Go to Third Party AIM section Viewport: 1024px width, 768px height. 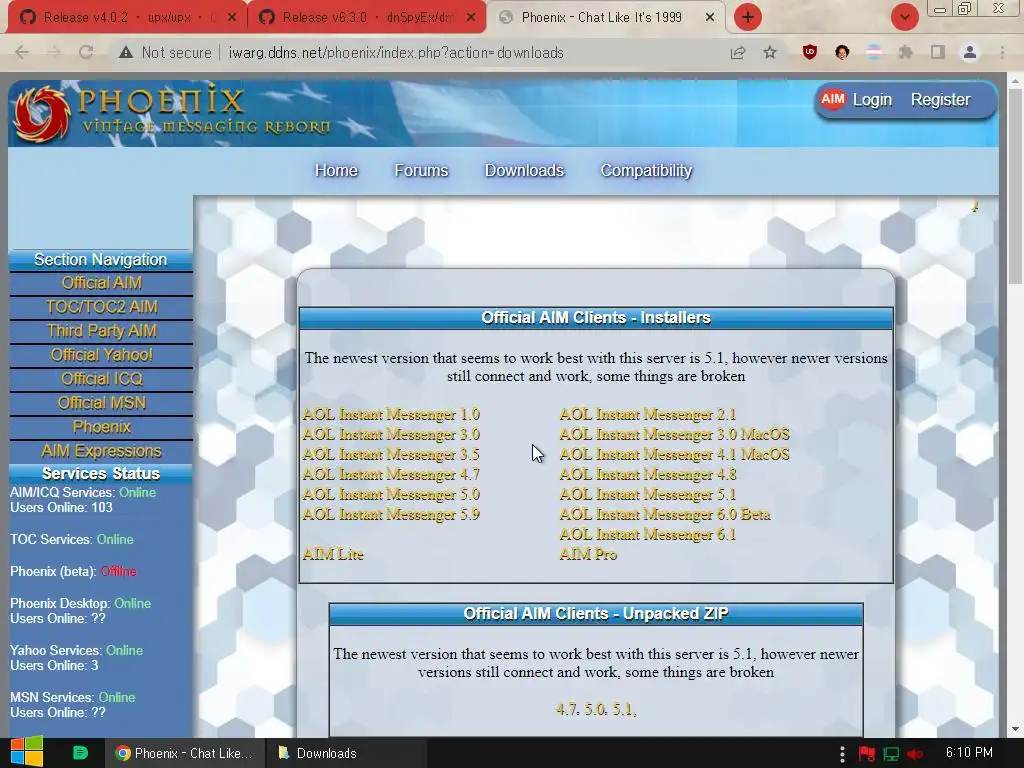(x=101, y=331)
